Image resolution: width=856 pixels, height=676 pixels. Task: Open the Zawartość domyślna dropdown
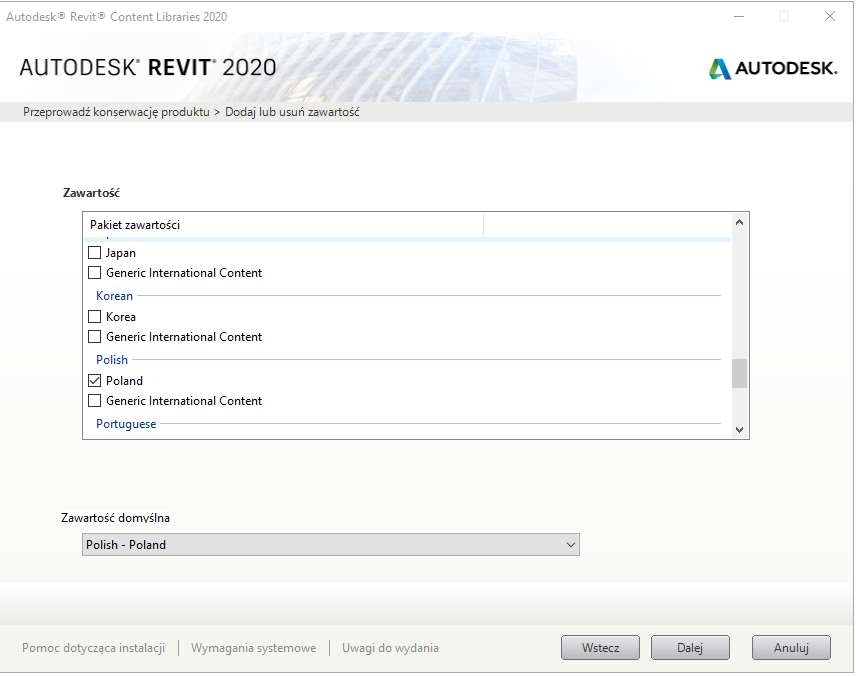pos(330,545)
